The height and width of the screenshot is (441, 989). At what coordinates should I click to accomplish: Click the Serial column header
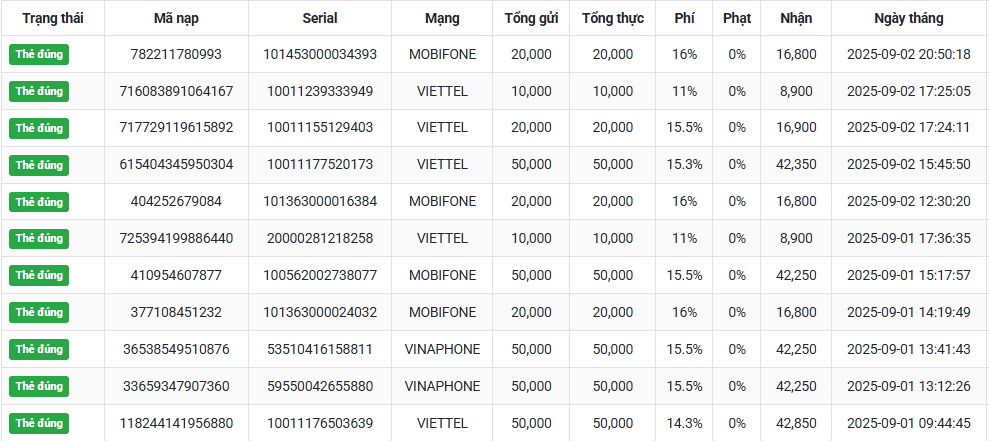tap(320, 18)
